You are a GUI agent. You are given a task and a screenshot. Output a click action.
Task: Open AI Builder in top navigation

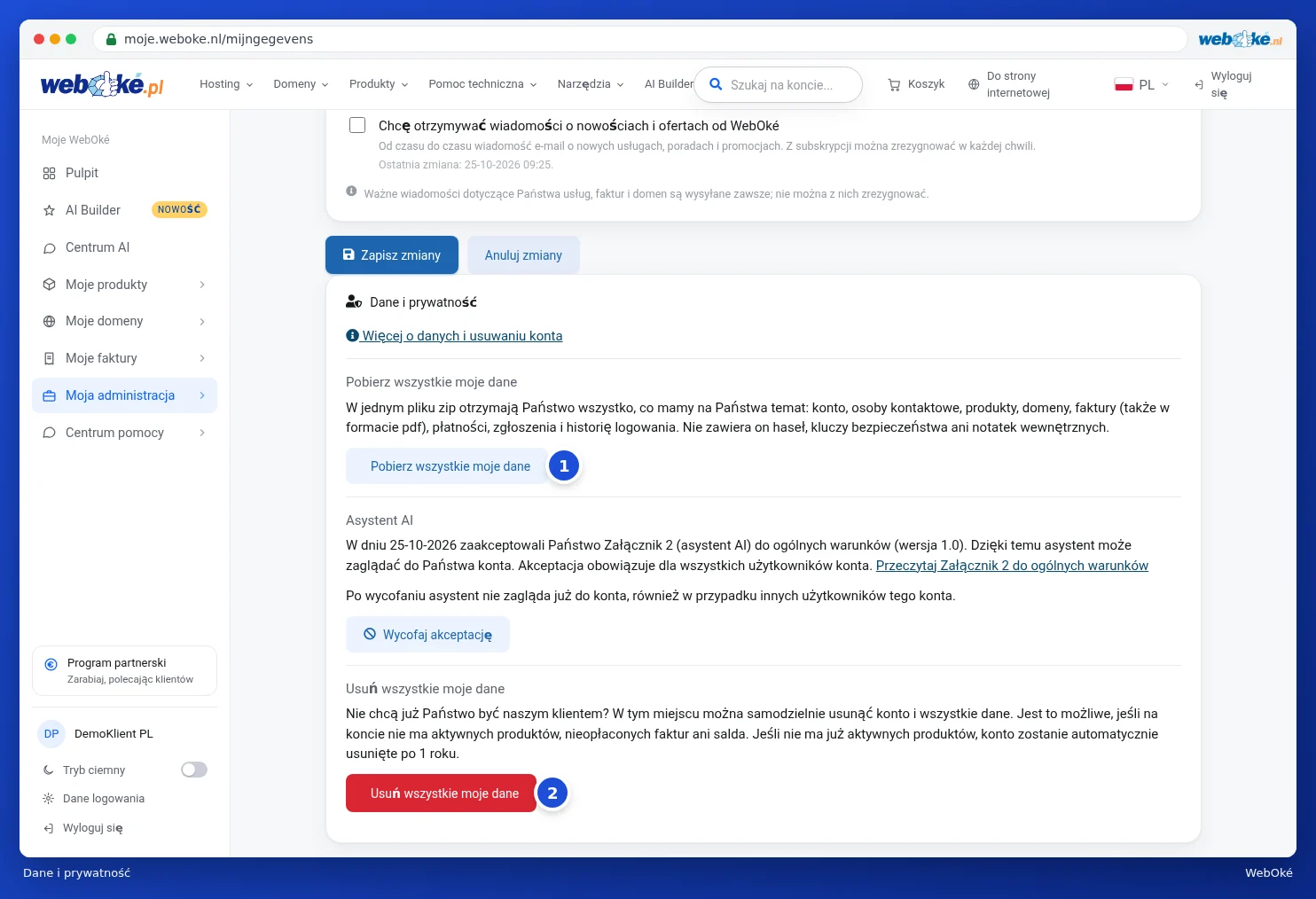click(669, 84)
